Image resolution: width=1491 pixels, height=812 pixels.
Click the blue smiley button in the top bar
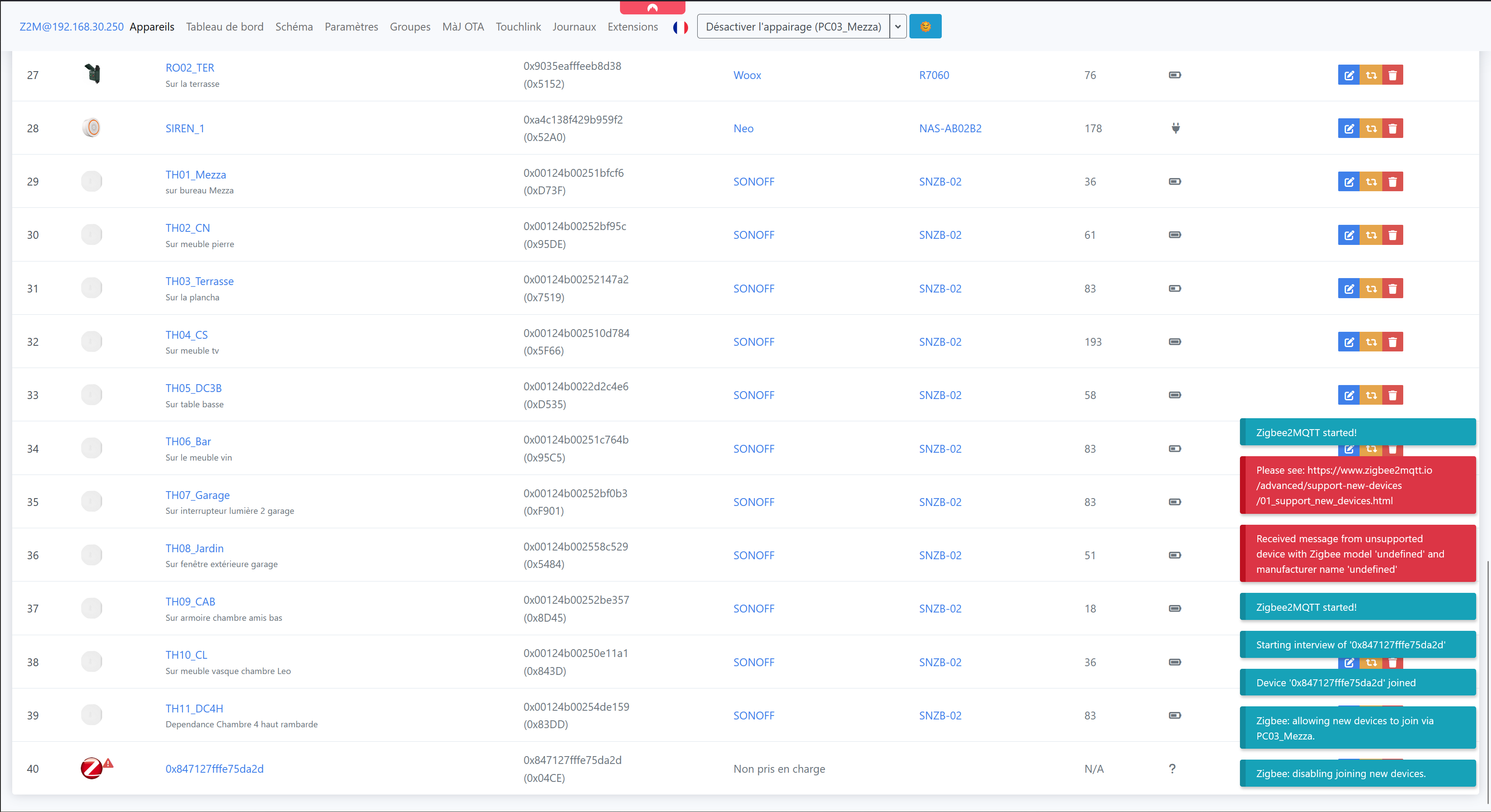click(x=925, y=27)
